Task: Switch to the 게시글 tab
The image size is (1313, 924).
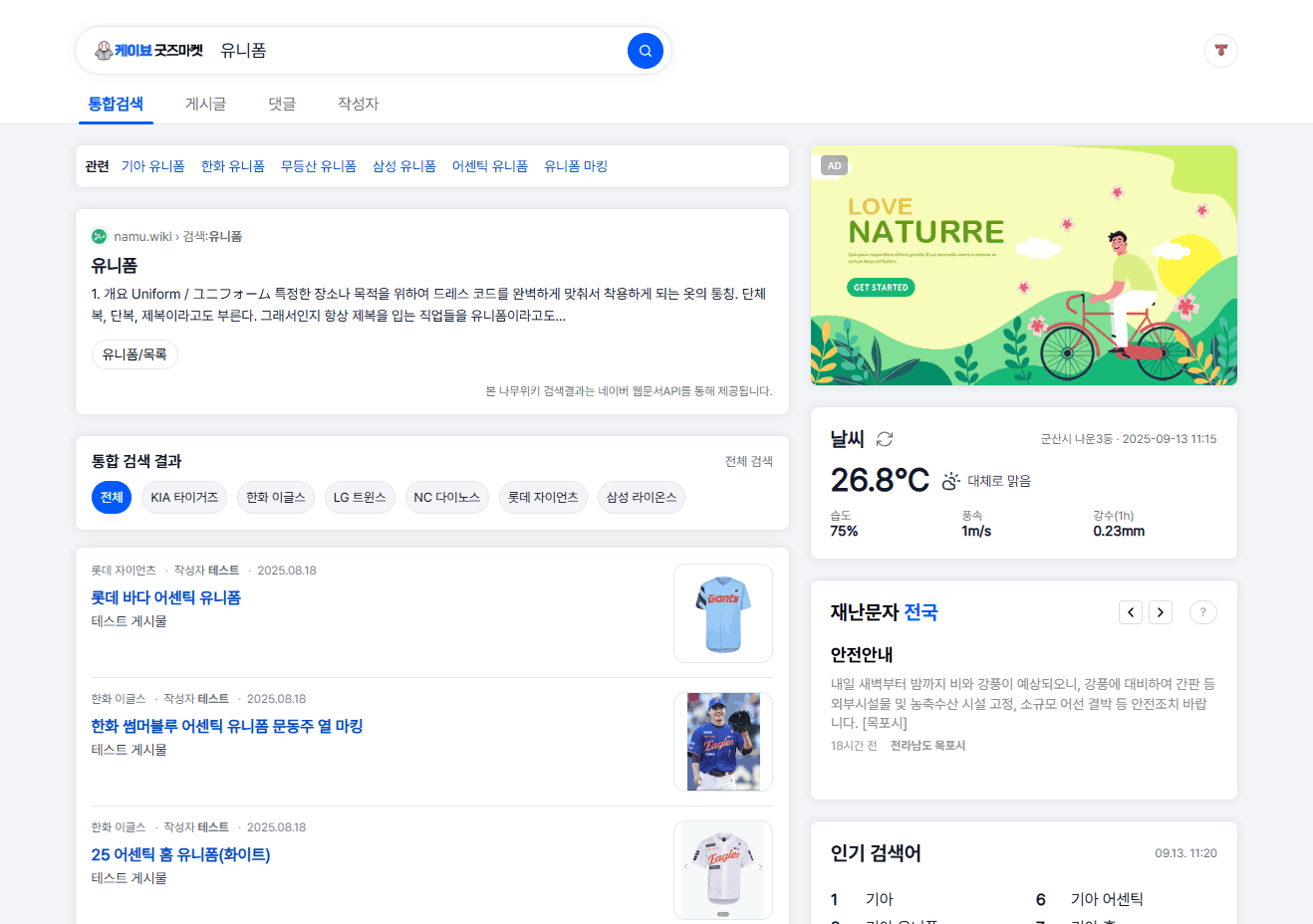Action: [x=205, y=104]
